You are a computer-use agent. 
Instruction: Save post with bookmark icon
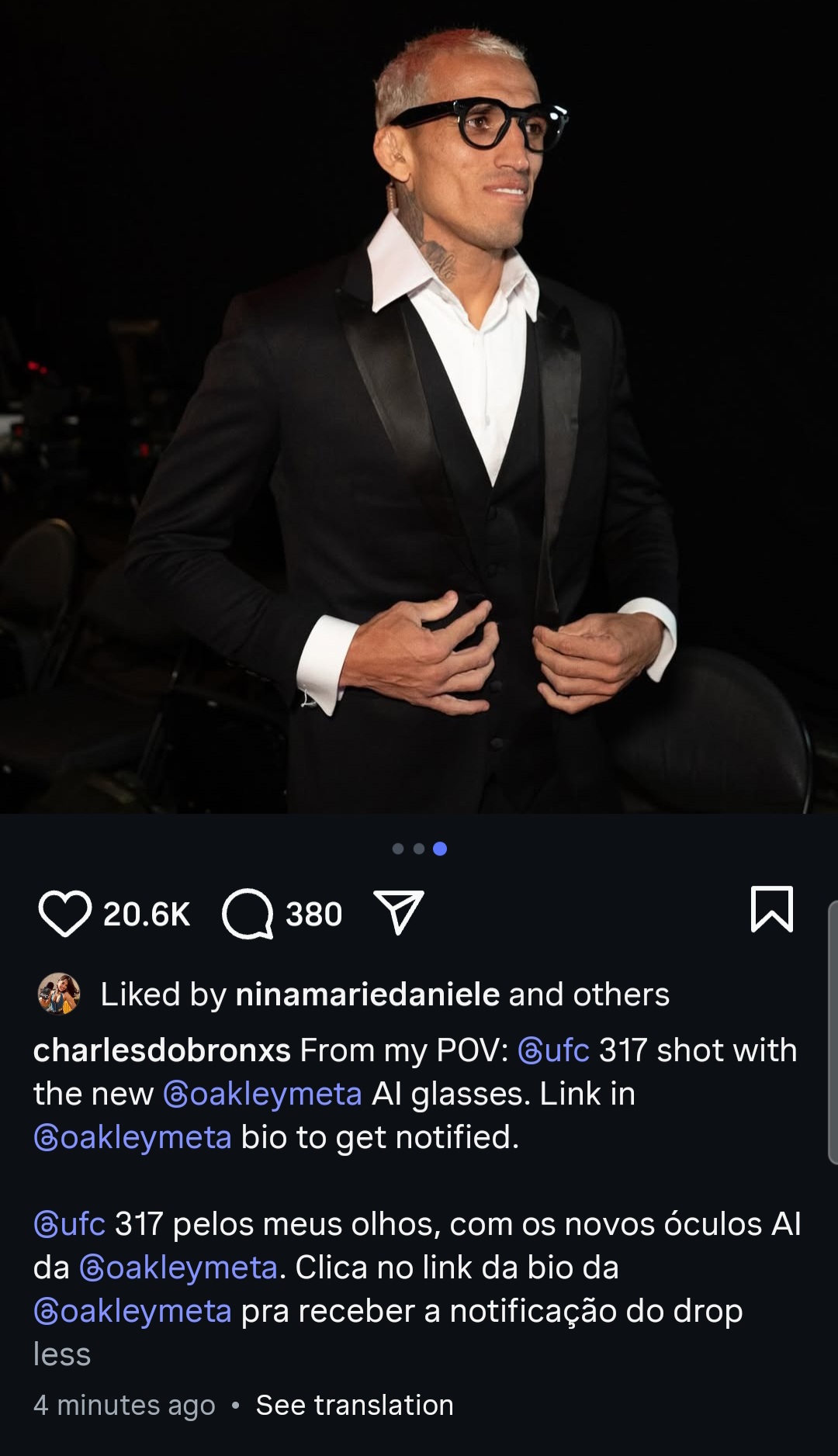click(772, 909)
